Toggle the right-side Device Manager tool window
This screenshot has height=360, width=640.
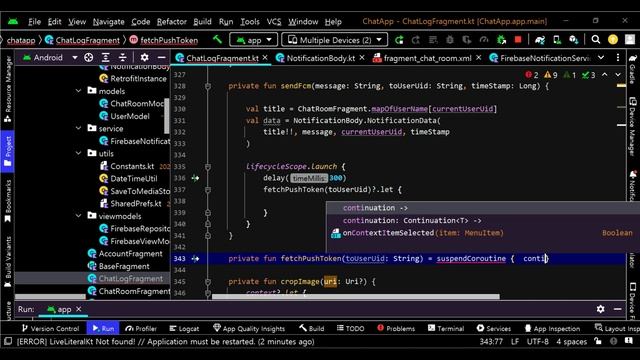(633, 127)
